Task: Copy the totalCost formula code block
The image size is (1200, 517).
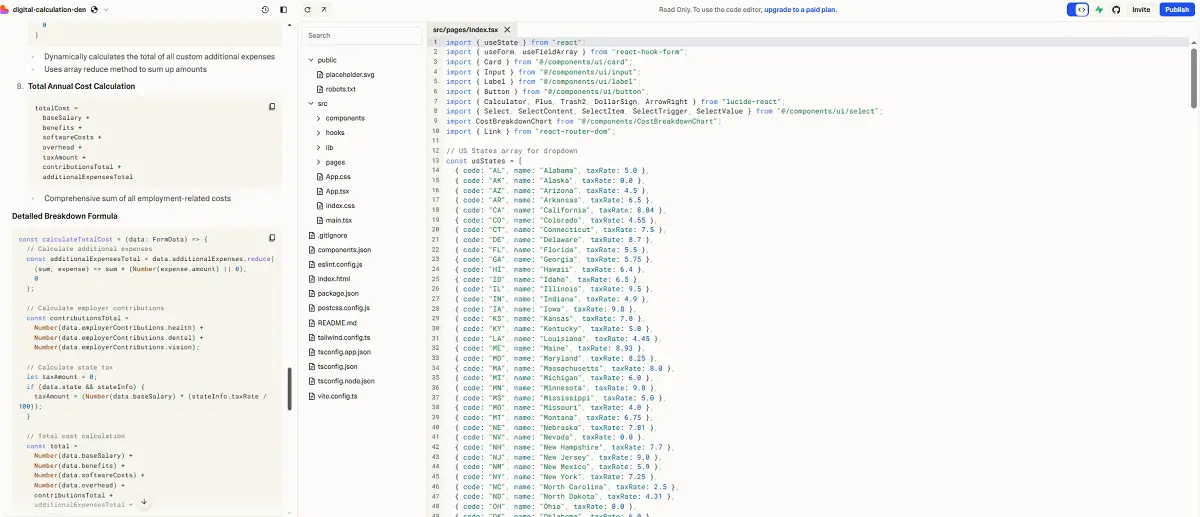Action: tap(272, 107)
